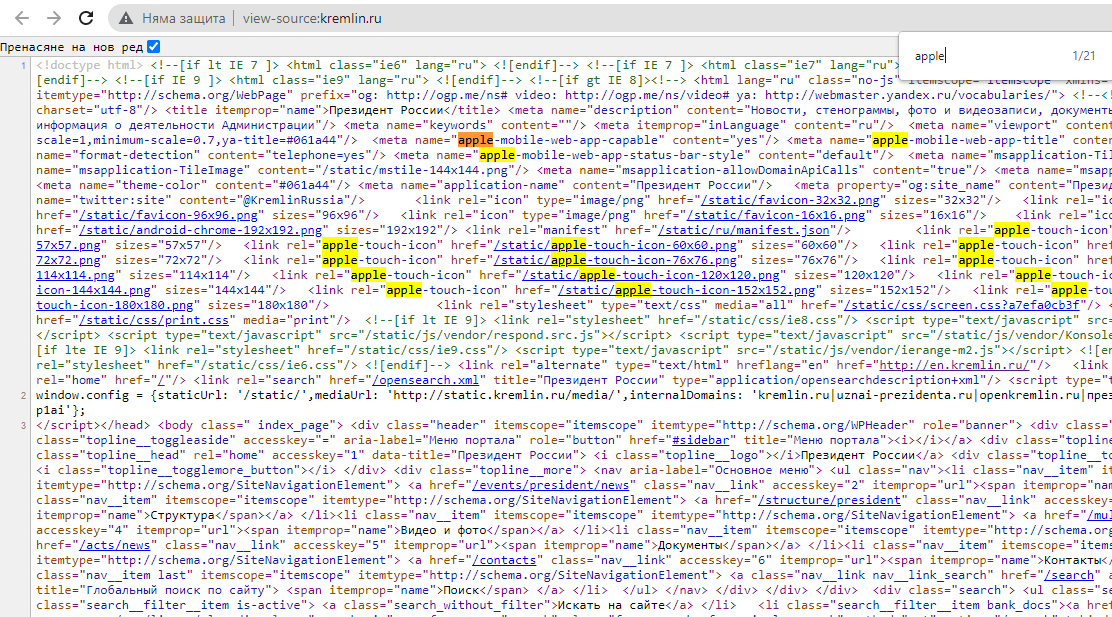Open the 57x57.png link
This screenshot has height=617, width=1112.
[x=68, y=245]
